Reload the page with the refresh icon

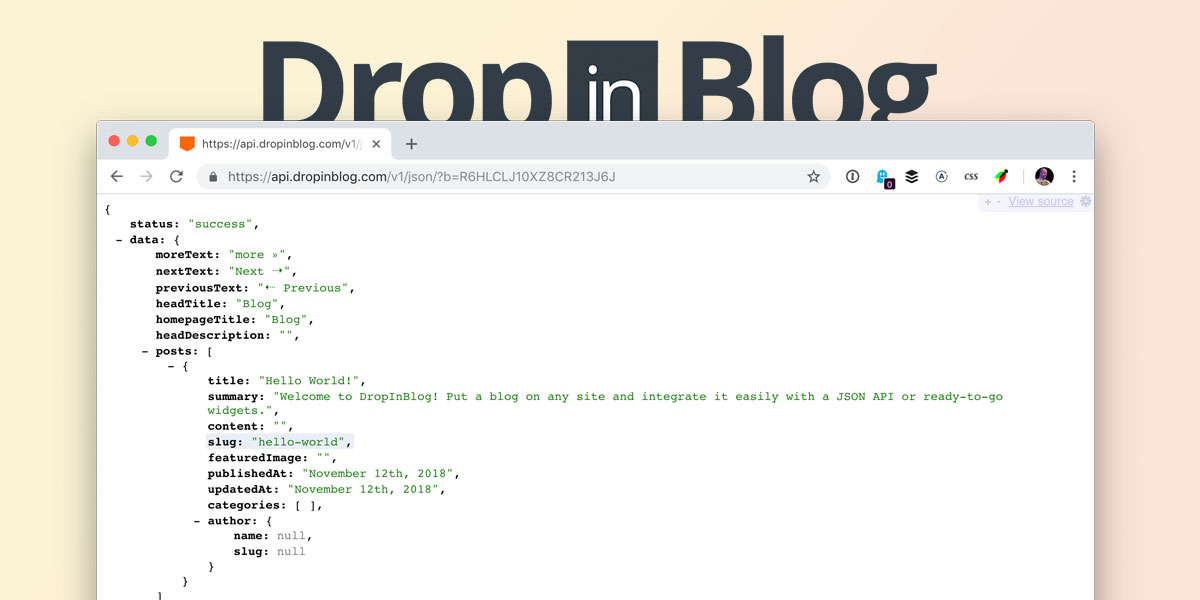click(x=177, y=176)
